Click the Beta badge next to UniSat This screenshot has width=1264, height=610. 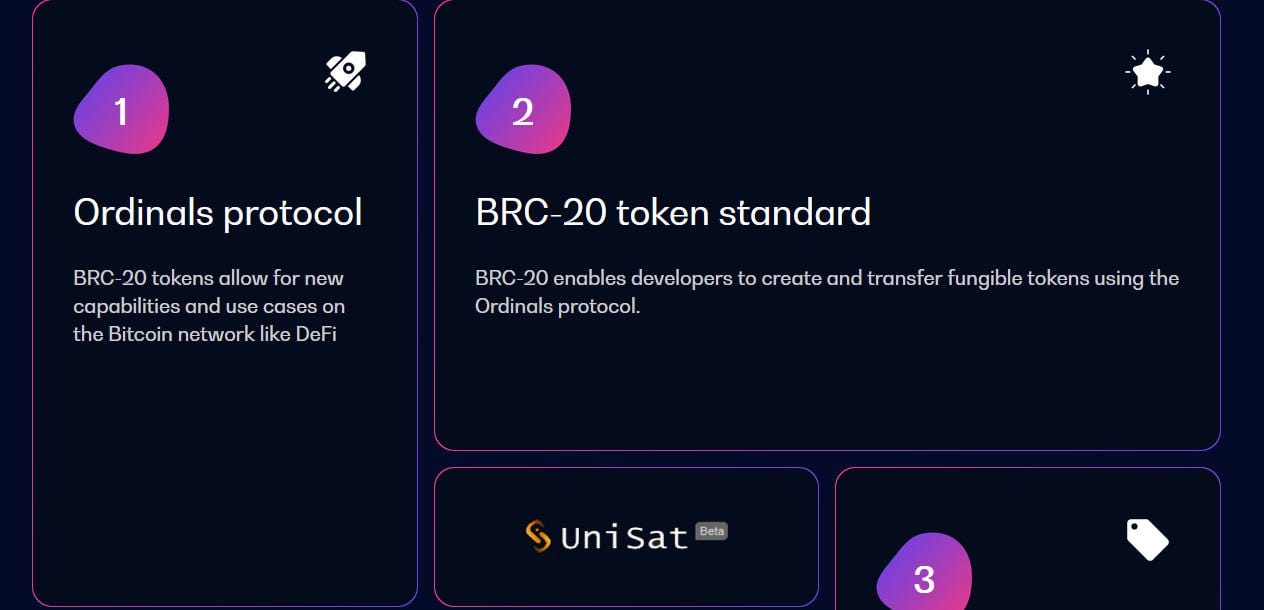tap(712, 532)
